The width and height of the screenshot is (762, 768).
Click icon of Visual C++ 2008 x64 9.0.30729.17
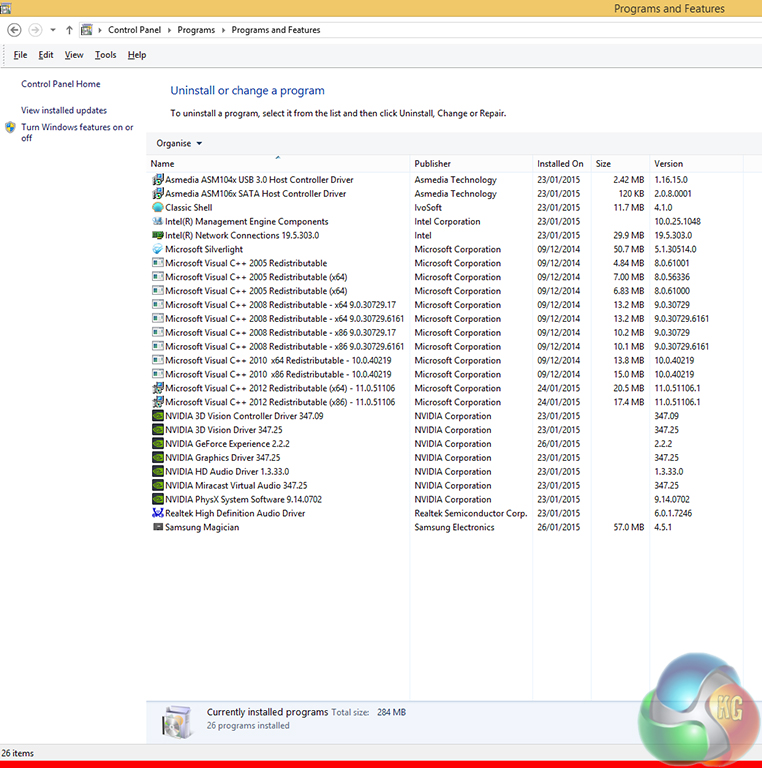158,304
